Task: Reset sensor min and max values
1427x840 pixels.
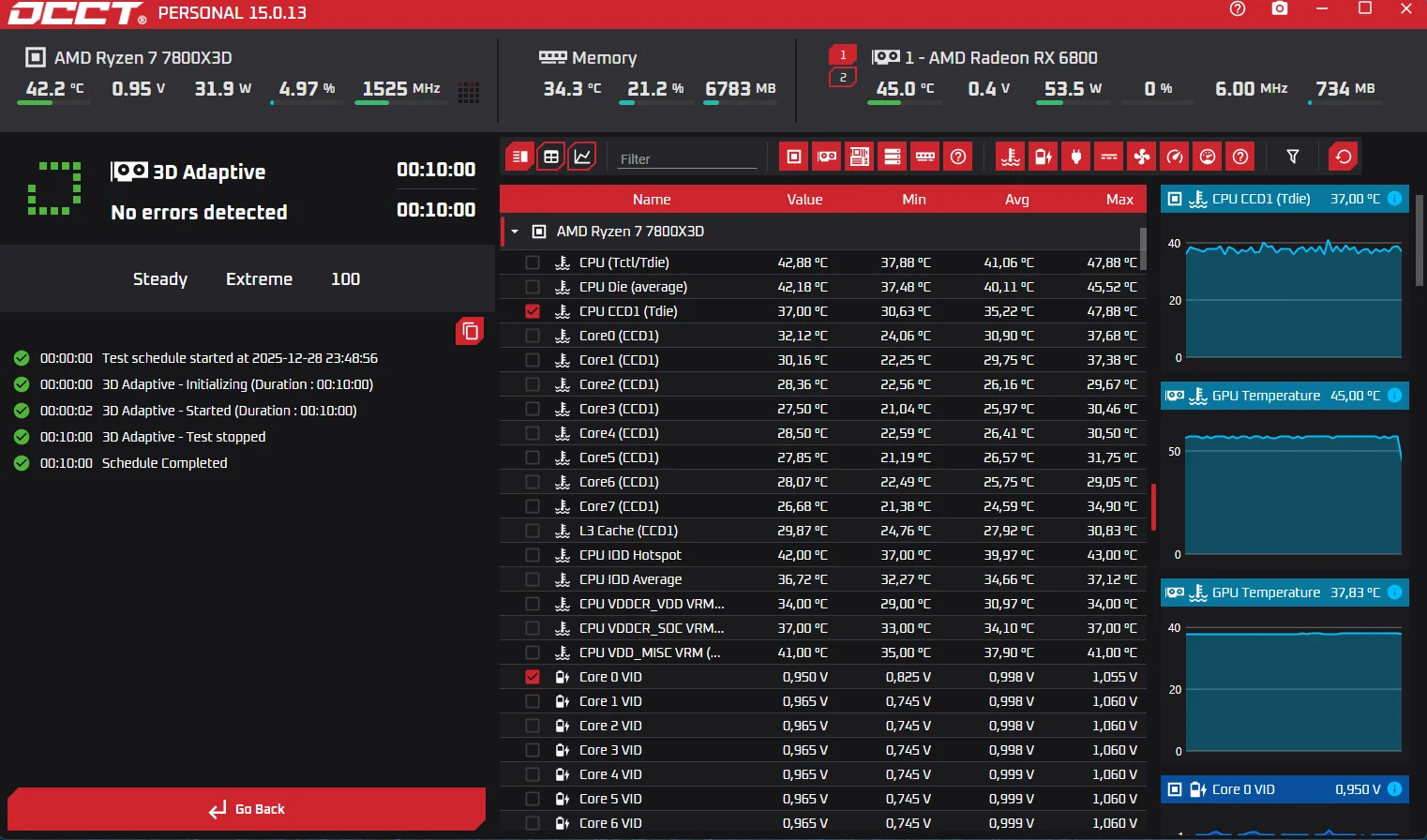Action: point(1344,157)
